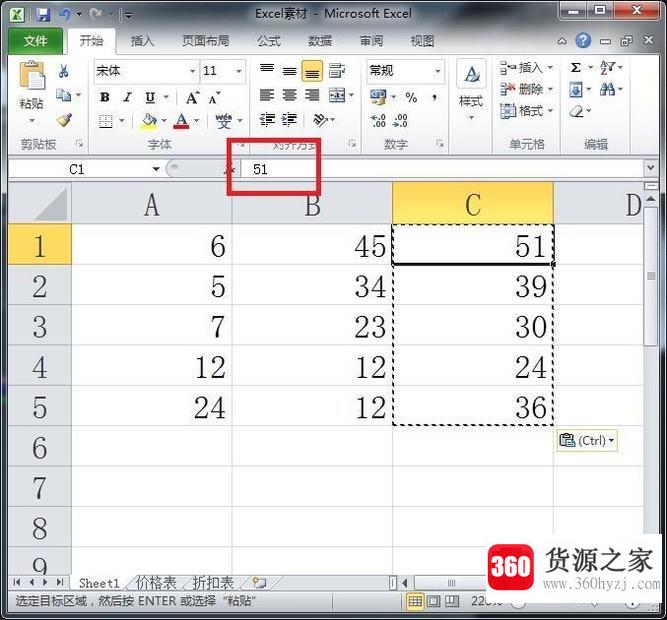Apply percent style format
Image resolution: width=667 pixels, height=620 pixels.
(411, 98)
